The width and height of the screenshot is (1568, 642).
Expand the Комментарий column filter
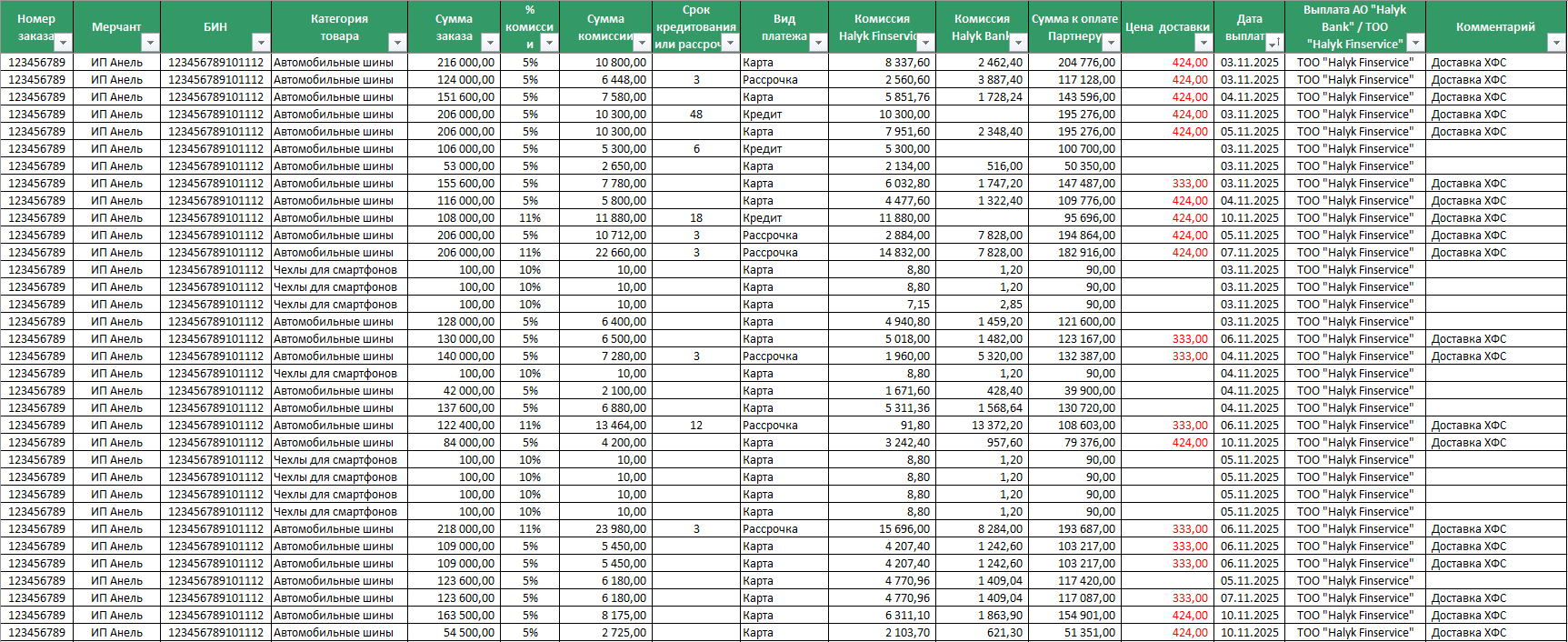(1556, 43)
